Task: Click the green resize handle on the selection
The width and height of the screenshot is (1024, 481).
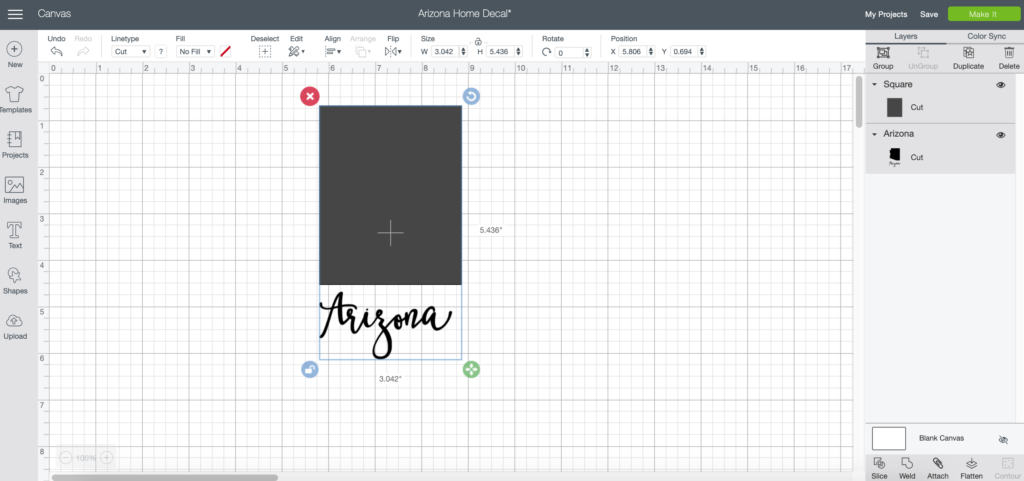Action: click(x=472, y=369)
